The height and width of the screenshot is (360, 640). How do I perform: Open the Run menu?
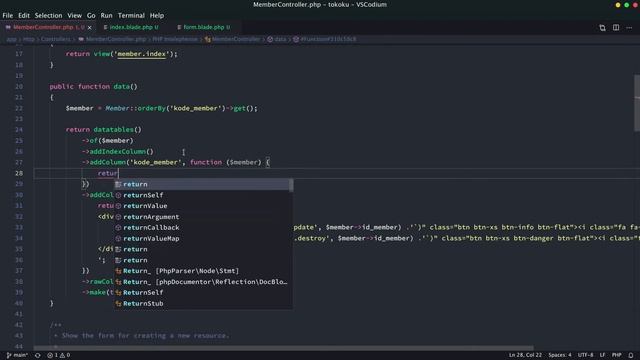[106, 16]
